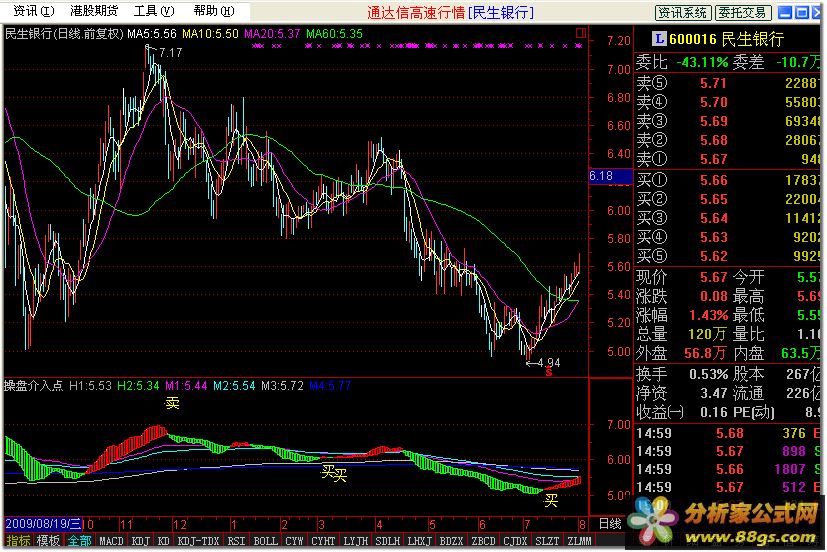Screen dimensions: 827x552
Task: Switch to the LYJH indicator
Action: pyautogui.click(x=355, y=540)
